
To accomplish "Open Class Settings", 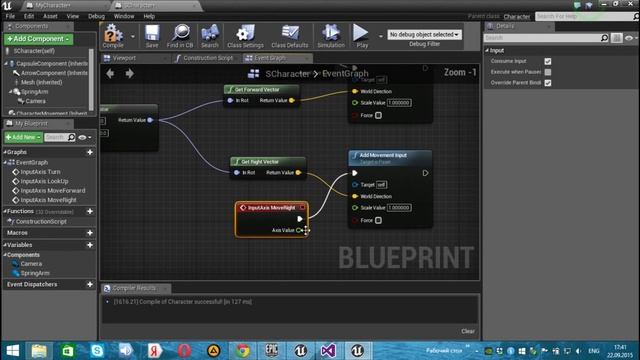I will click(x=245, y=36).
